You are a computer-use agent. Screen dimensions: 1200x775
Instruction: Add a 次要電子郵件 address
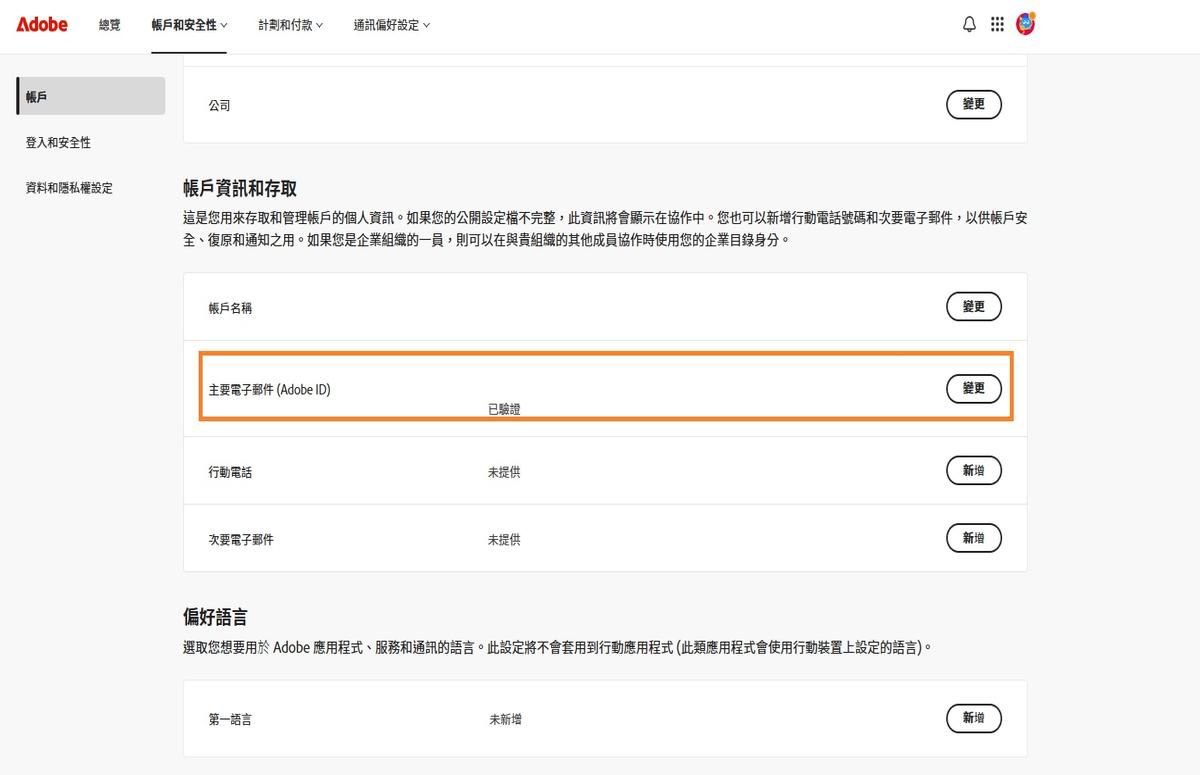coord(972,538)
